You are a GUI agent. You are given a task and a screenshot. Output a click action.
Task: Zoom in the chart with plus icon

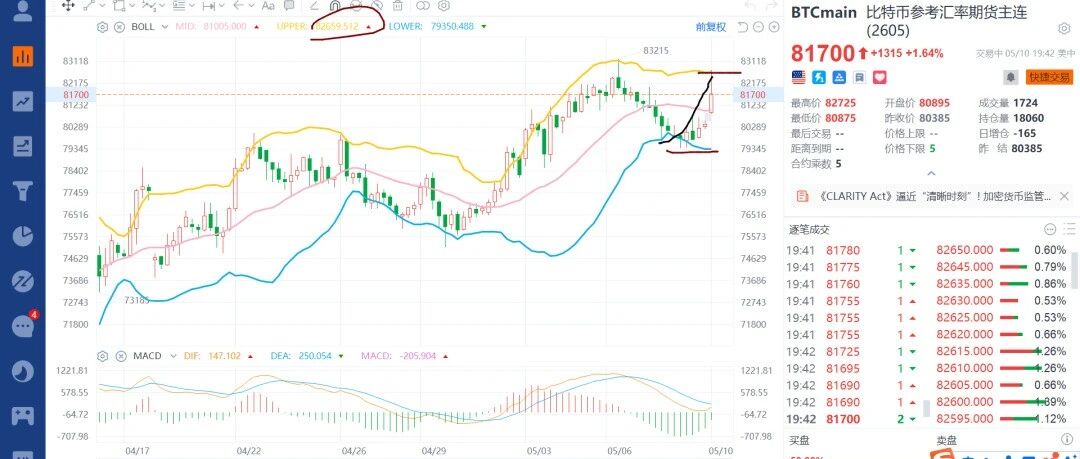[x=775, y=28]
